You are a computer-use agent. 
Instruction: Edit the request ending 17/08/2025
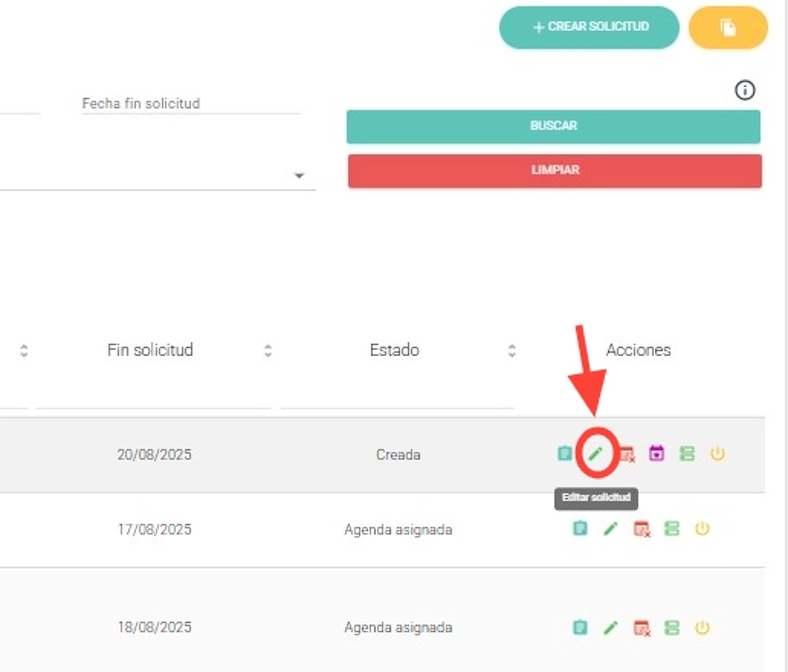tap(611, 529)
